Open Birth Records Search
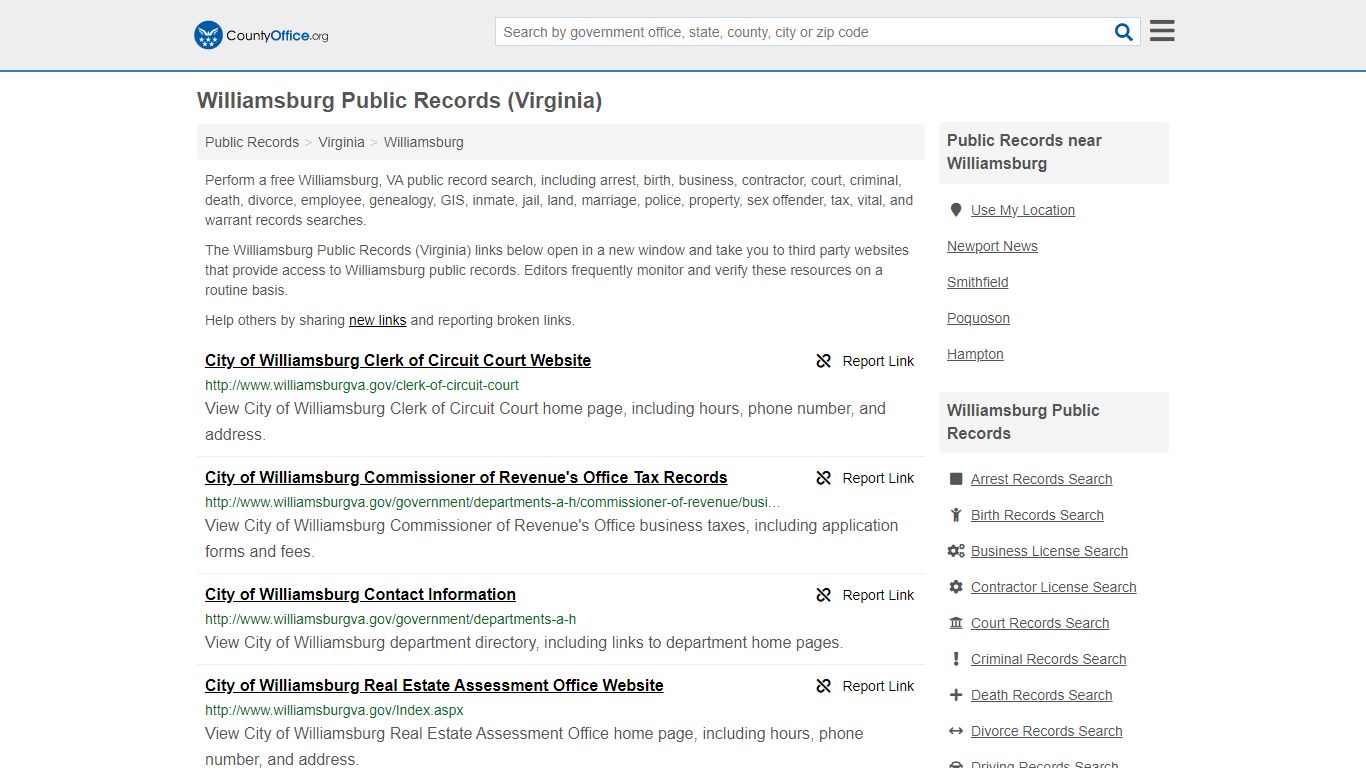The width and height of the screenshot is (1366, 768). coord(1037,515)
